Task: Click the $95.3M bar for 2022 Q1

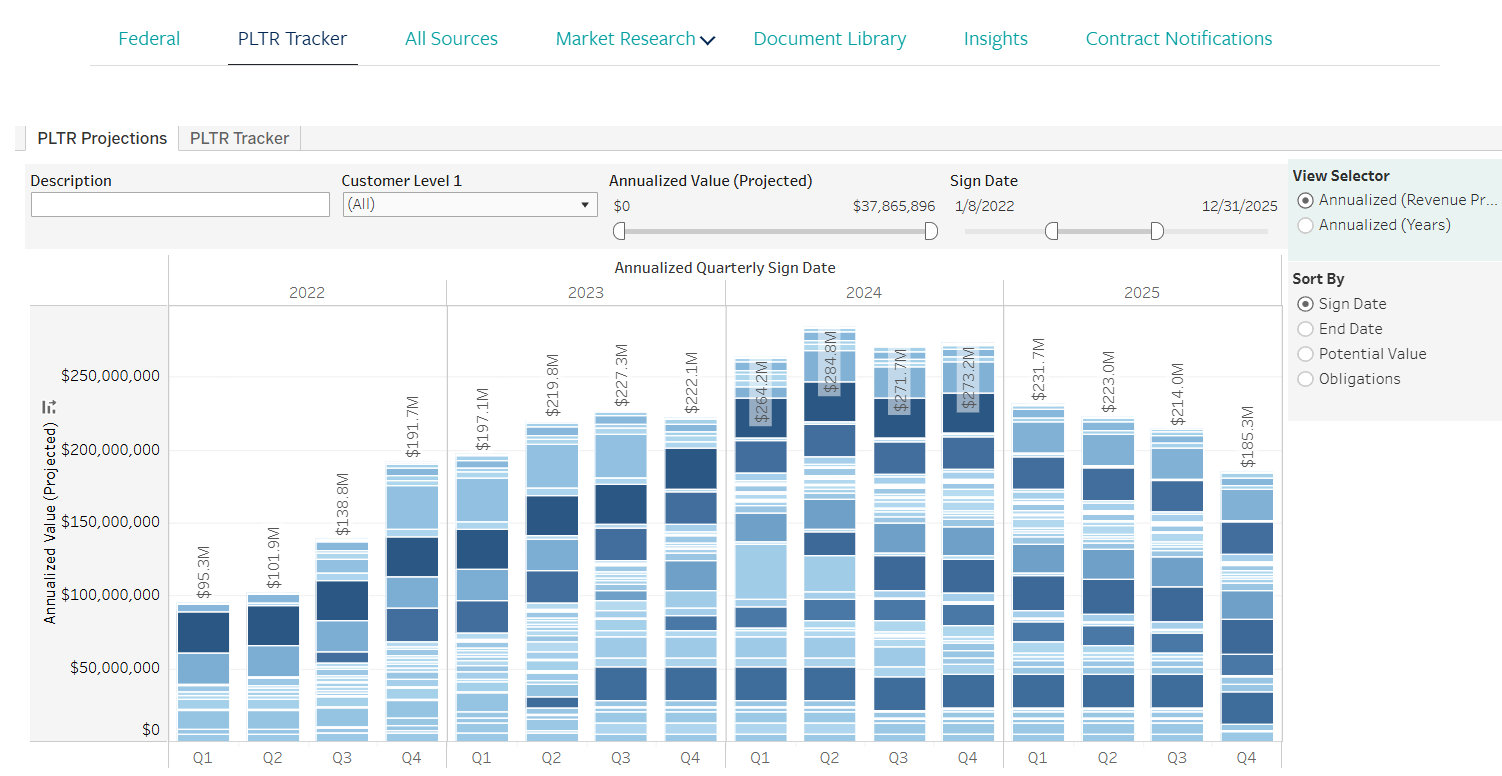Action: click(x=203, y=672)
